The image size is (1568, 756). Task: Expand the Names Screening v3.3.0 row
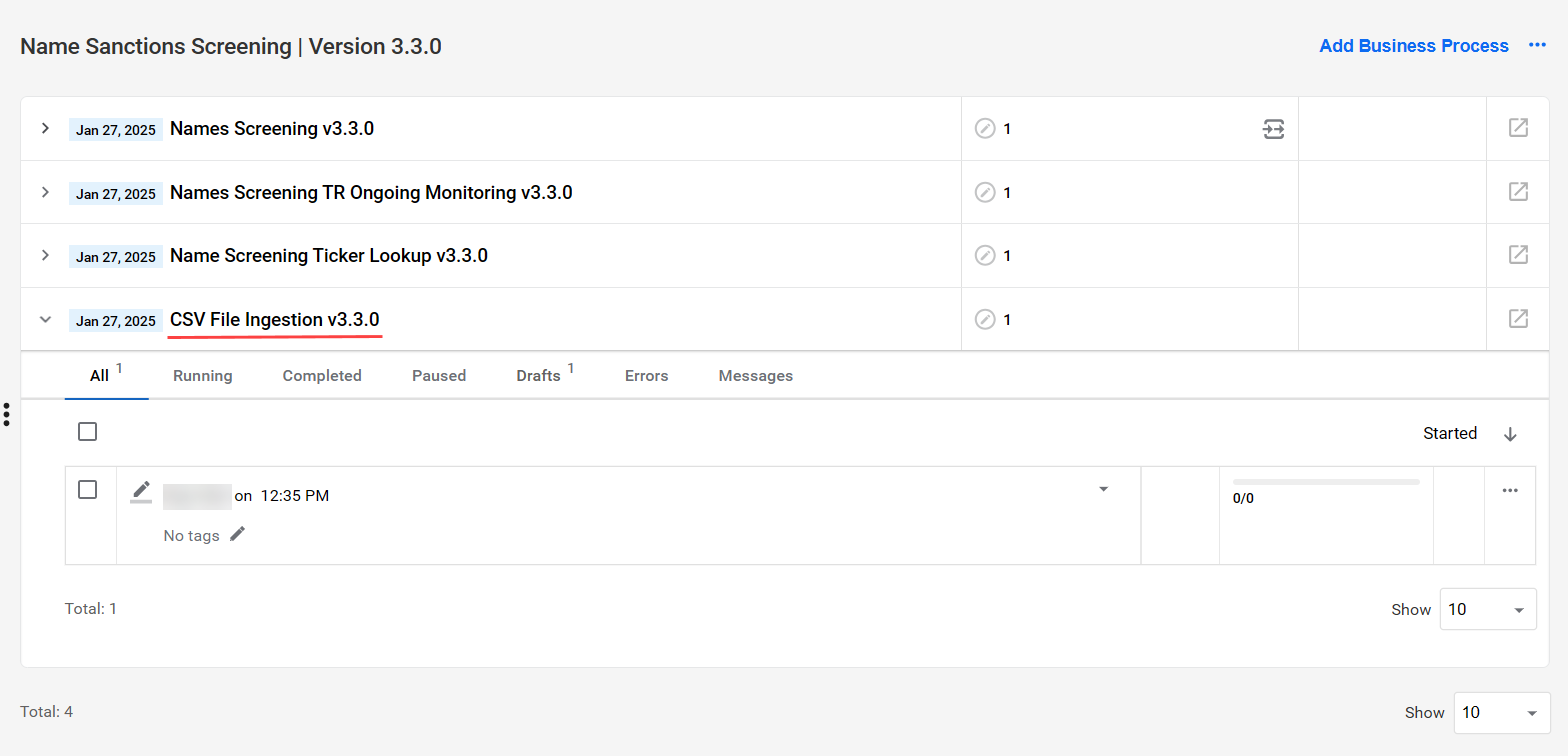pos(45,128)
